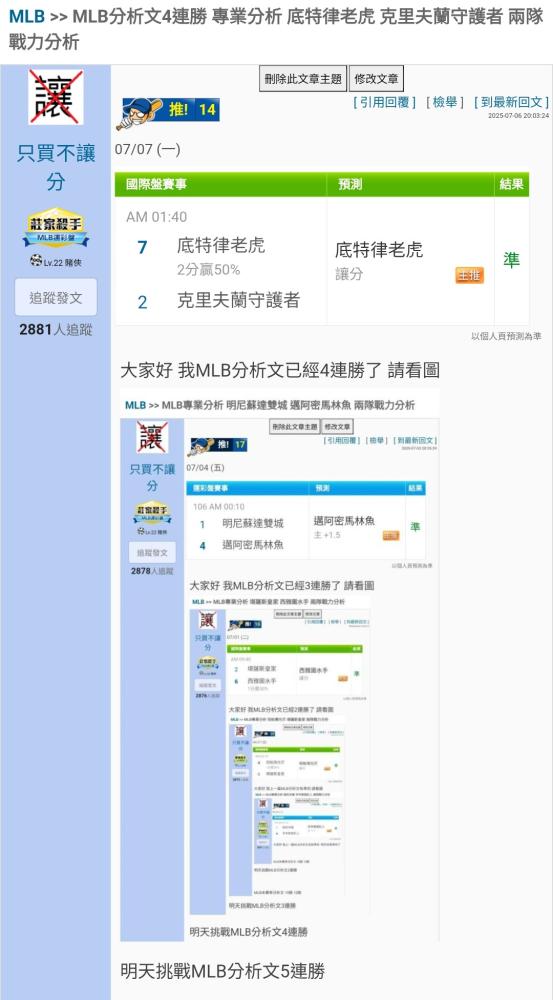Select the 克里夫蘭守護者 team name
553x1000 pixels.
(x=239, y=300)
